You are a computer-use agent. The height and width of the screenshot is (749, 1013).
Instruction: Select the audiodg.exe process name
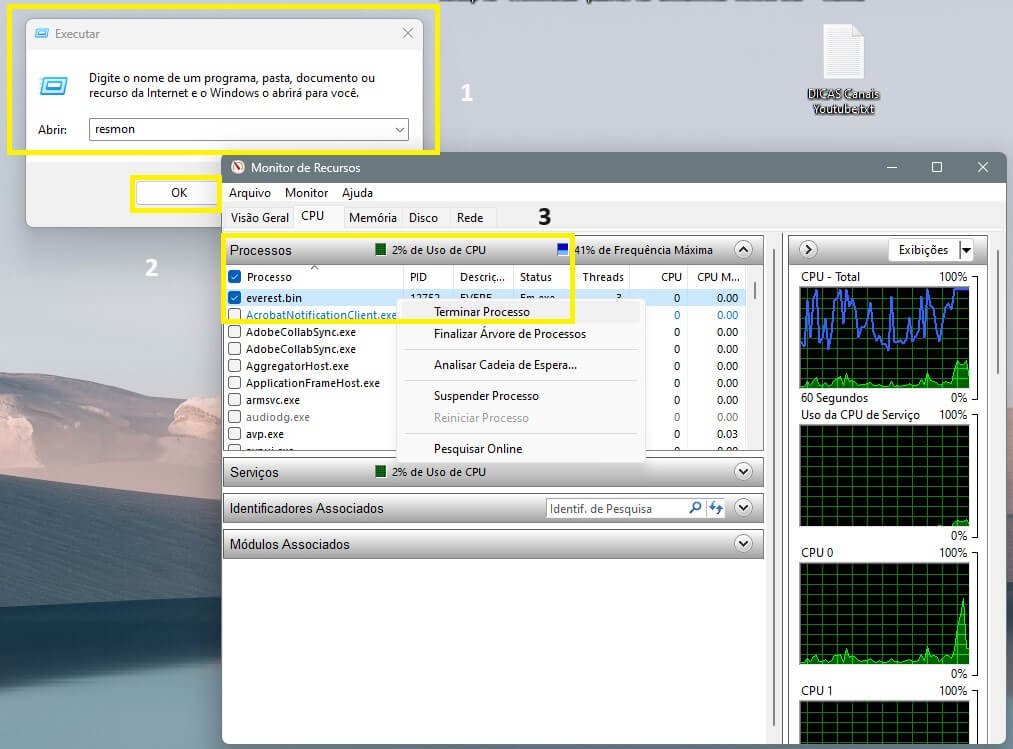pyautogui.click(x=278, y=417)
